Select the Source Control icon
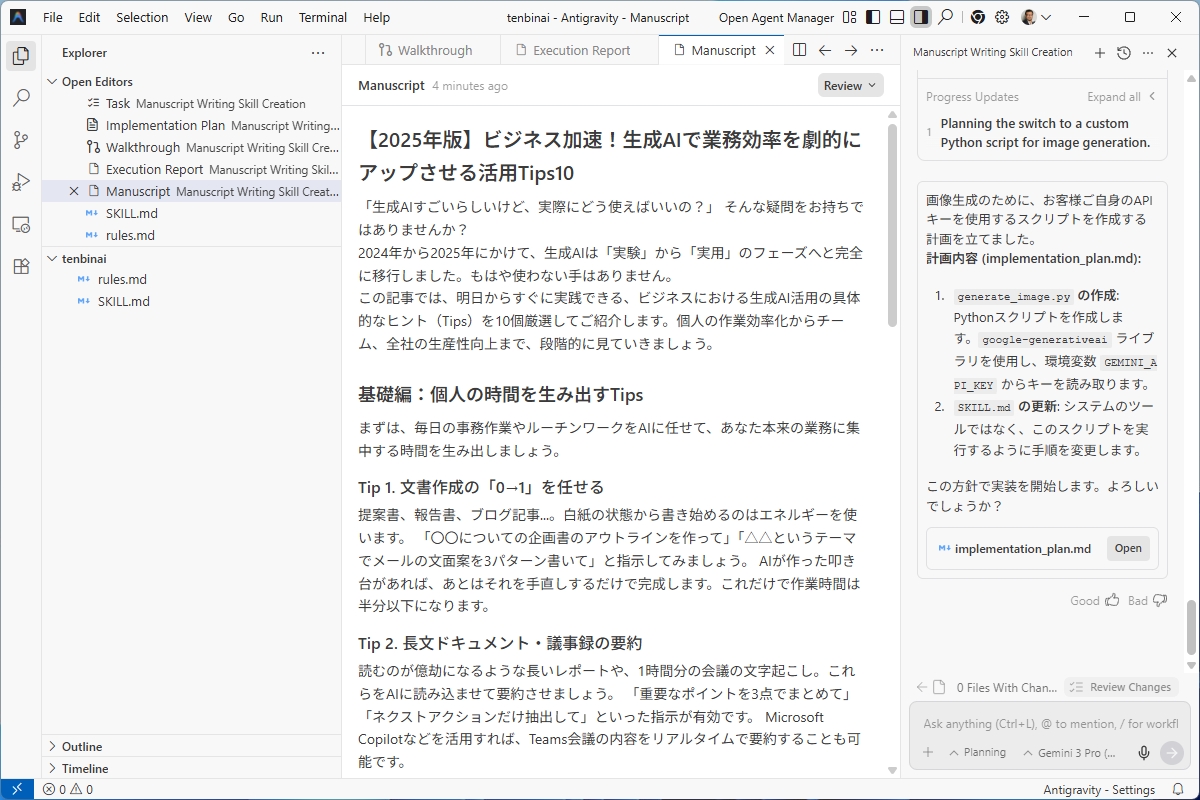Viewport: 1200px width, 800px height. [21, 140]
